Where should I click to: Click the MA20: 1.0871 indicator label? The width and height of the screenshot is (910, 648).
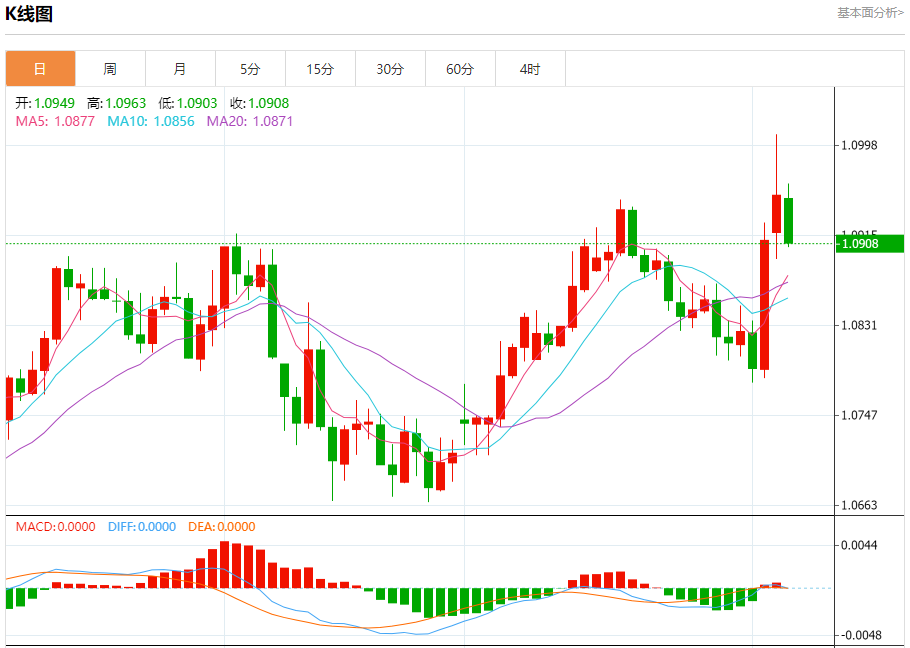tap(250, 121)
